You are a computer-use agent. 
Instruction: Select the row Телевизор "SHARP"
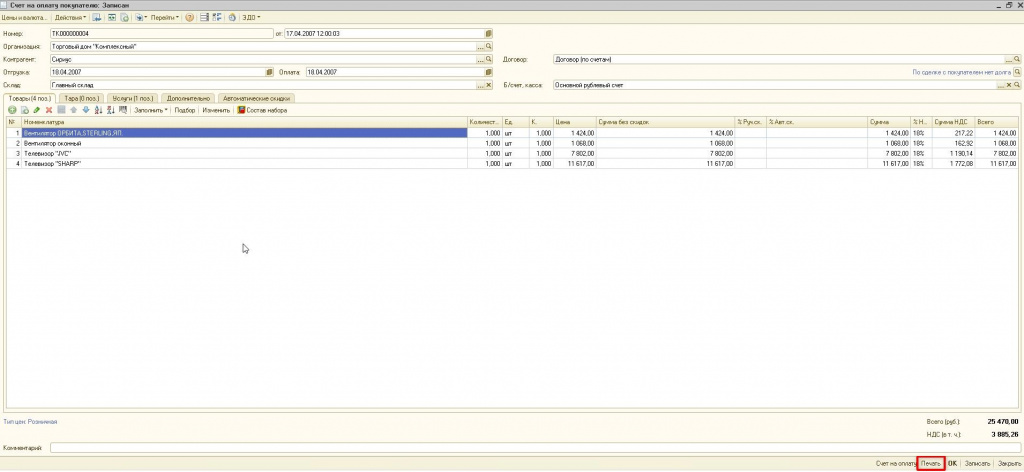513,163
